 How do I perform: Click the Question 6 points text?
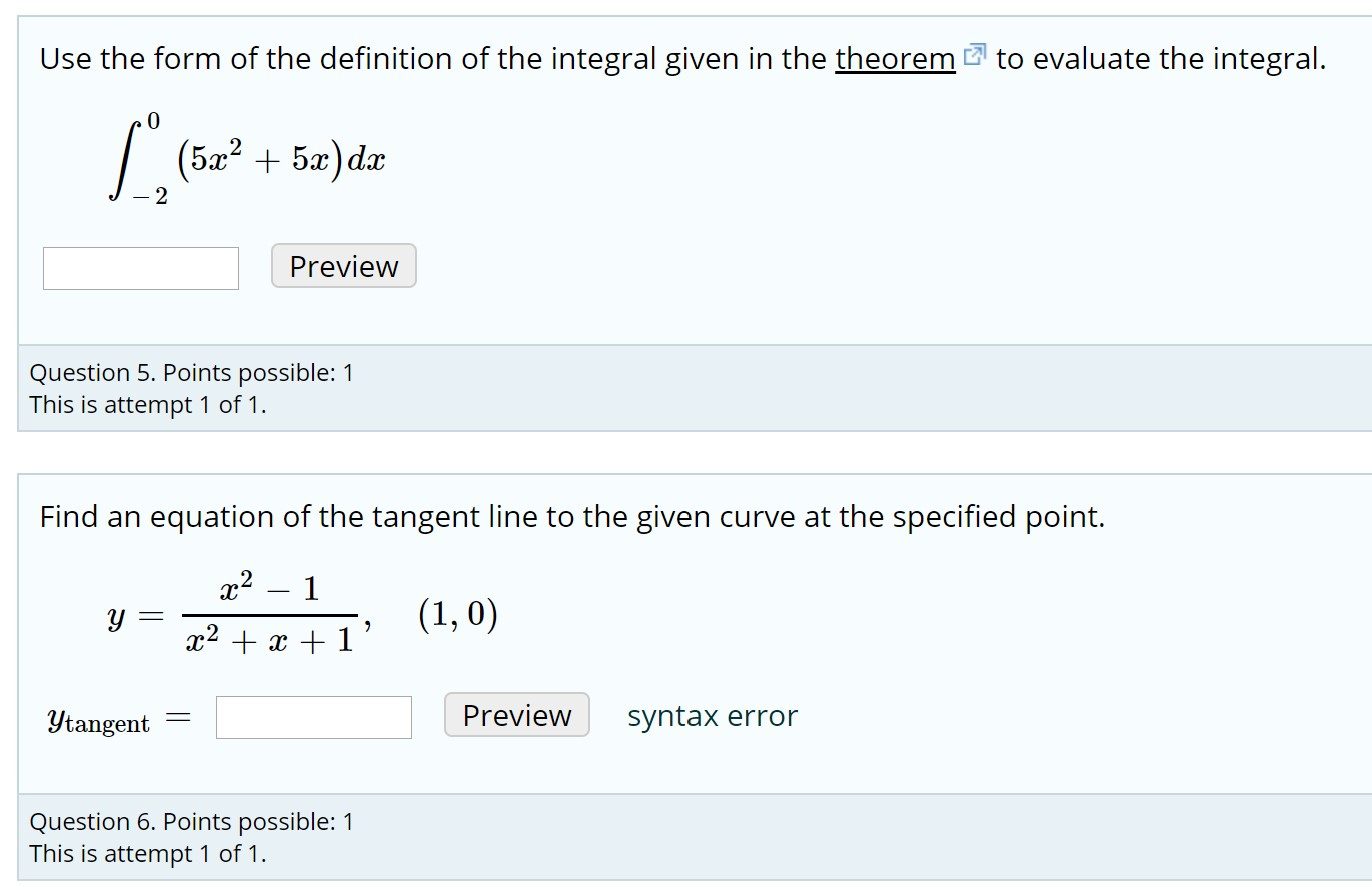[x=193, y=821]
